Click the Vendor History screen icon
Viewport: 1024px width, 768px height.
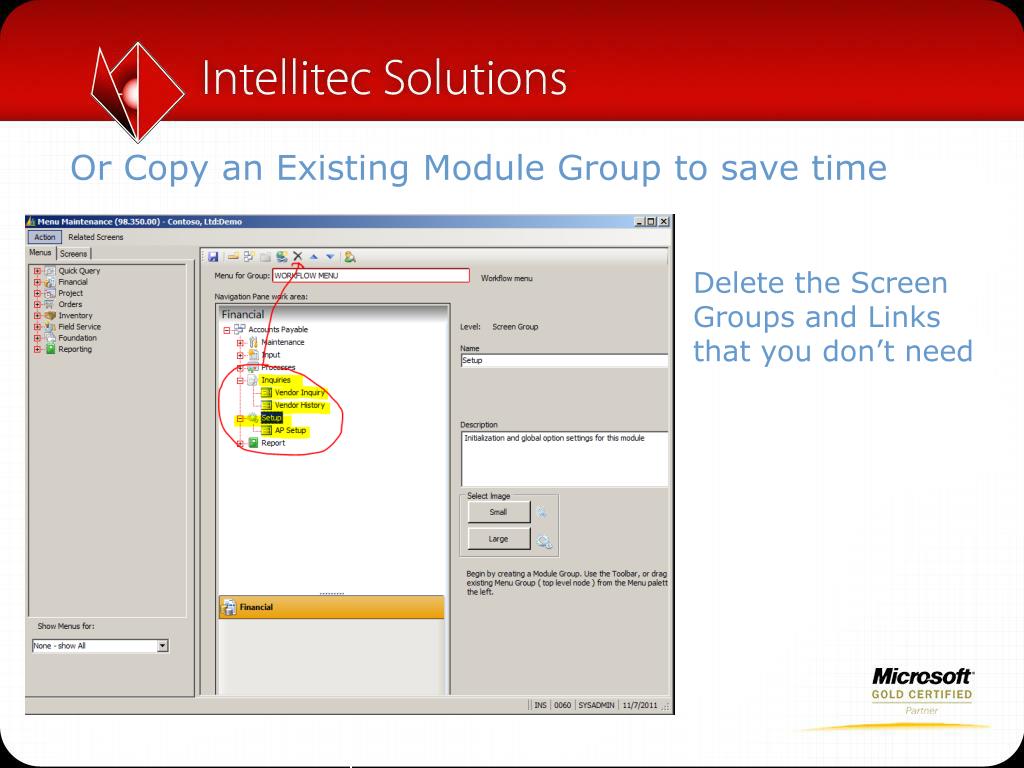point(266,405)
